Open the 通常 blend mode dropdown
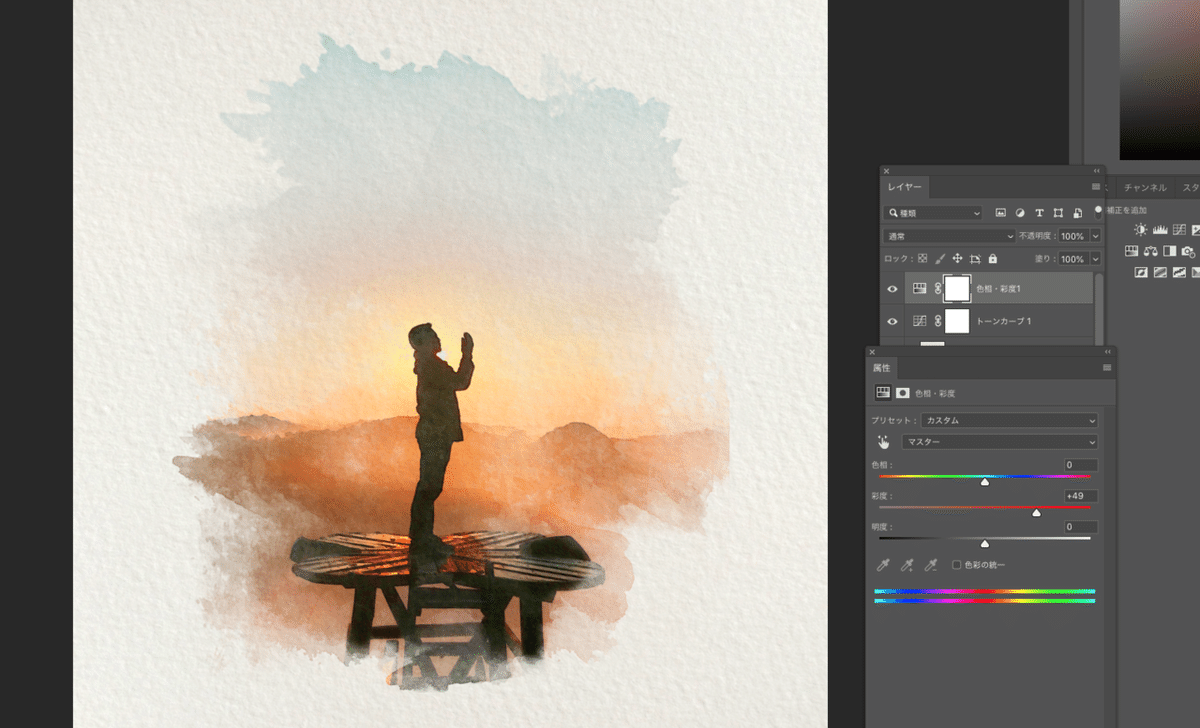This screenshot has width=1200, height=728. [950, 236]
